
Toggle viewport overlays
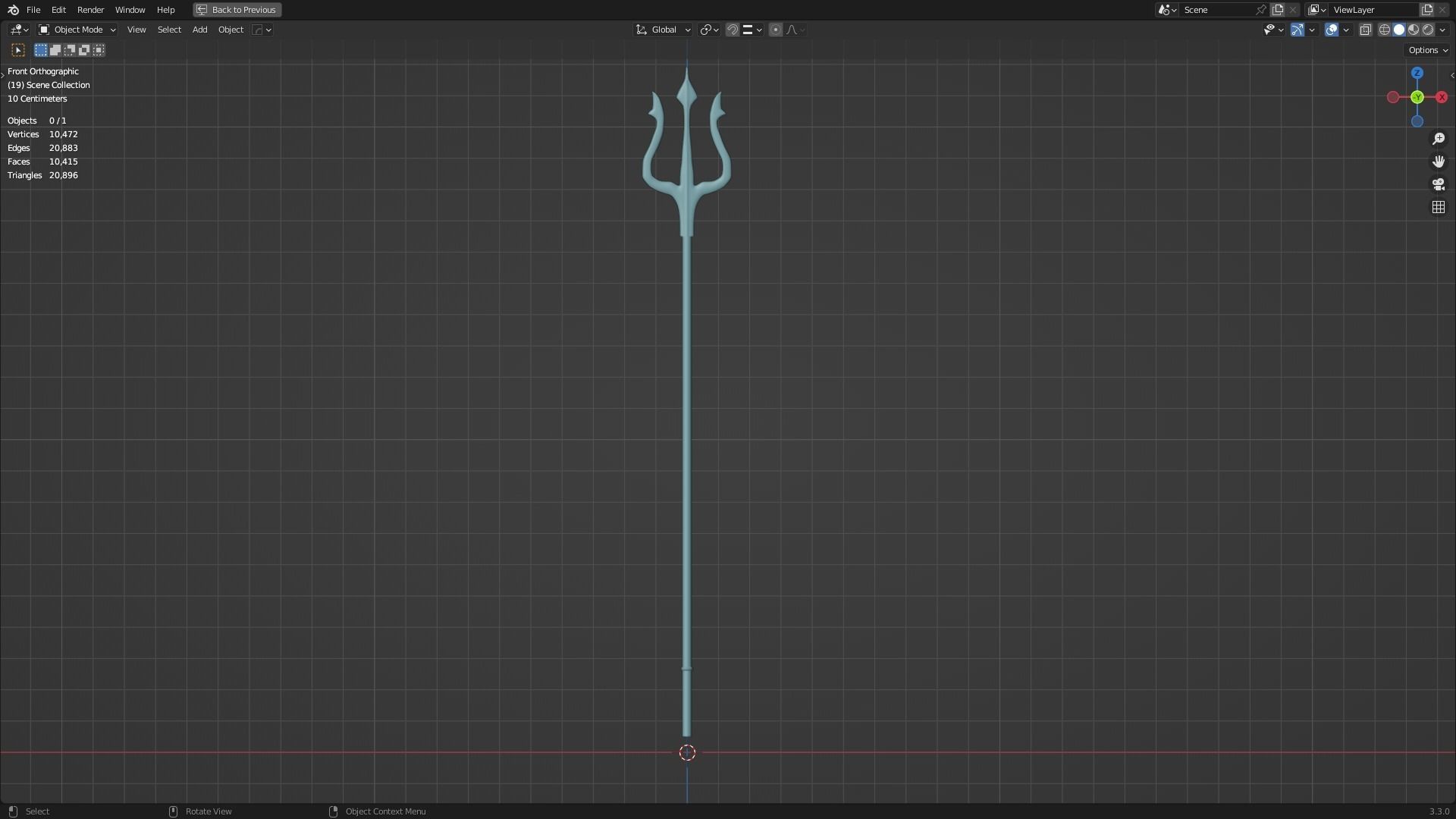click(x=1332, y=30)
